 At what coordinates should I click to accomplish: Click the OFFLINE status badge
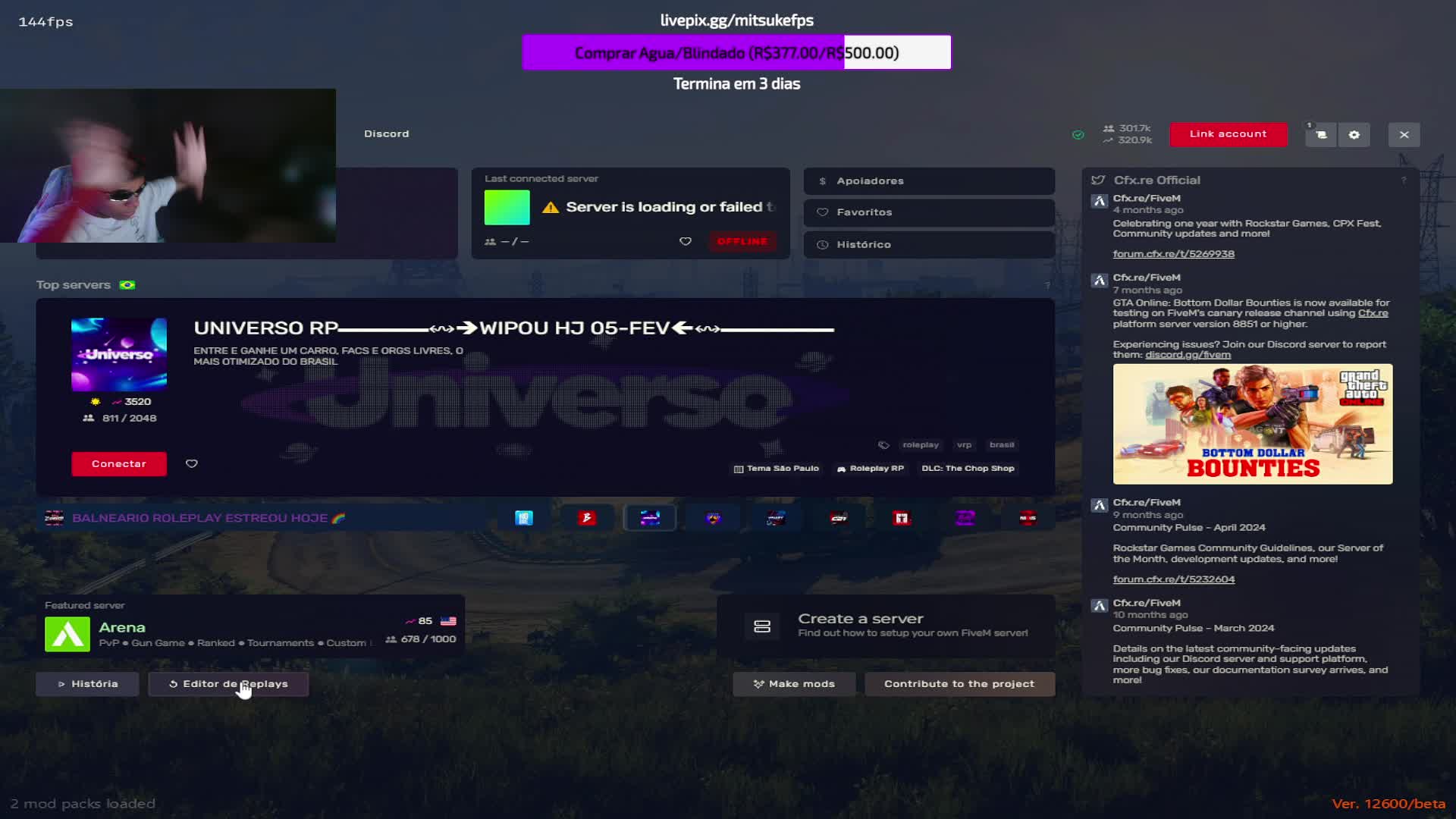tap(742, 241)
